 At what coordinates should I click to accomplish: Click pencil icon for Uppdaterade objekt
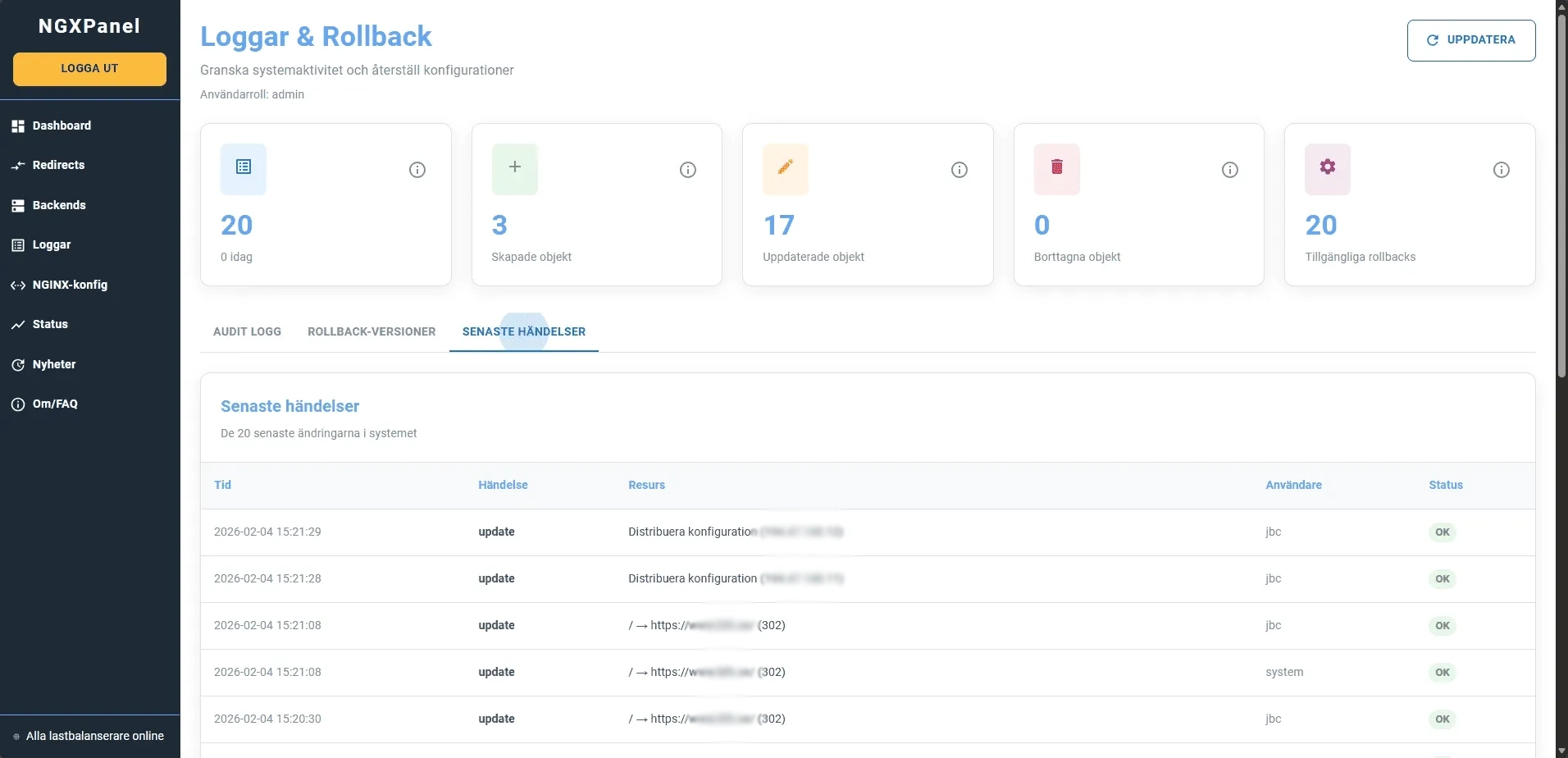pos(786,167)
